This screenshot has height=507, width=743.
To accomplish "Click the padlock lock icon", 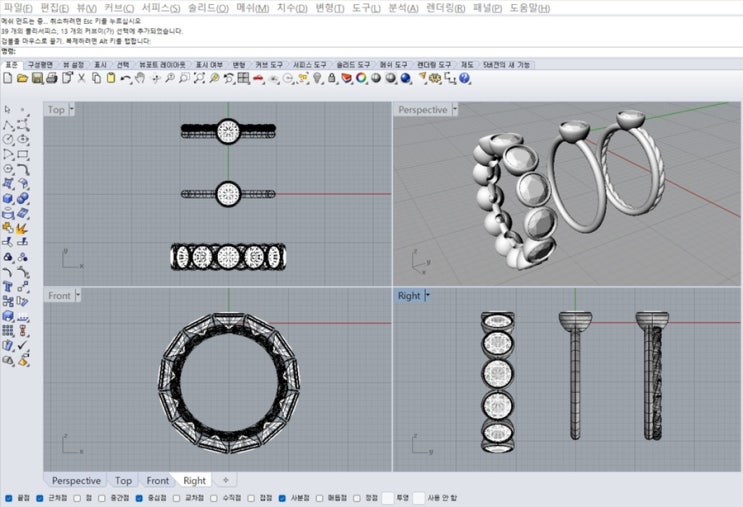I will (x=332, y=78).
